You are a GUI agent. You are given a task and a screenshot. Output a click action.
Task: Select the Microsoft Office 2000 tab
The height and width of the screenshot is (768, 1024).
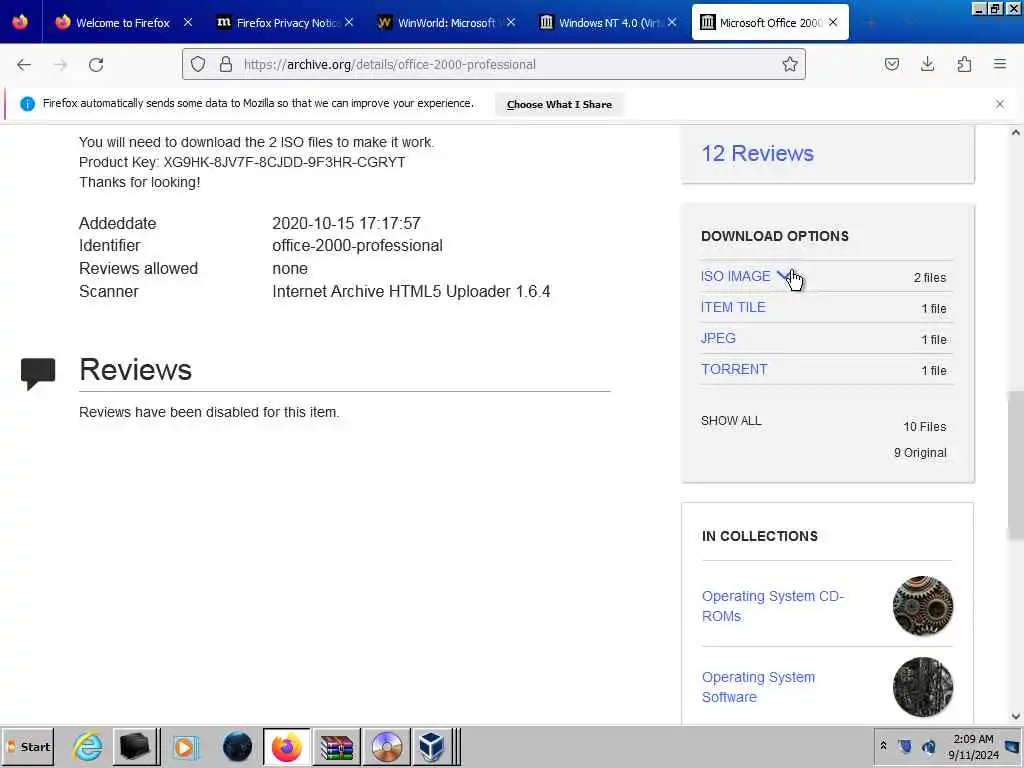click(769, 23)
